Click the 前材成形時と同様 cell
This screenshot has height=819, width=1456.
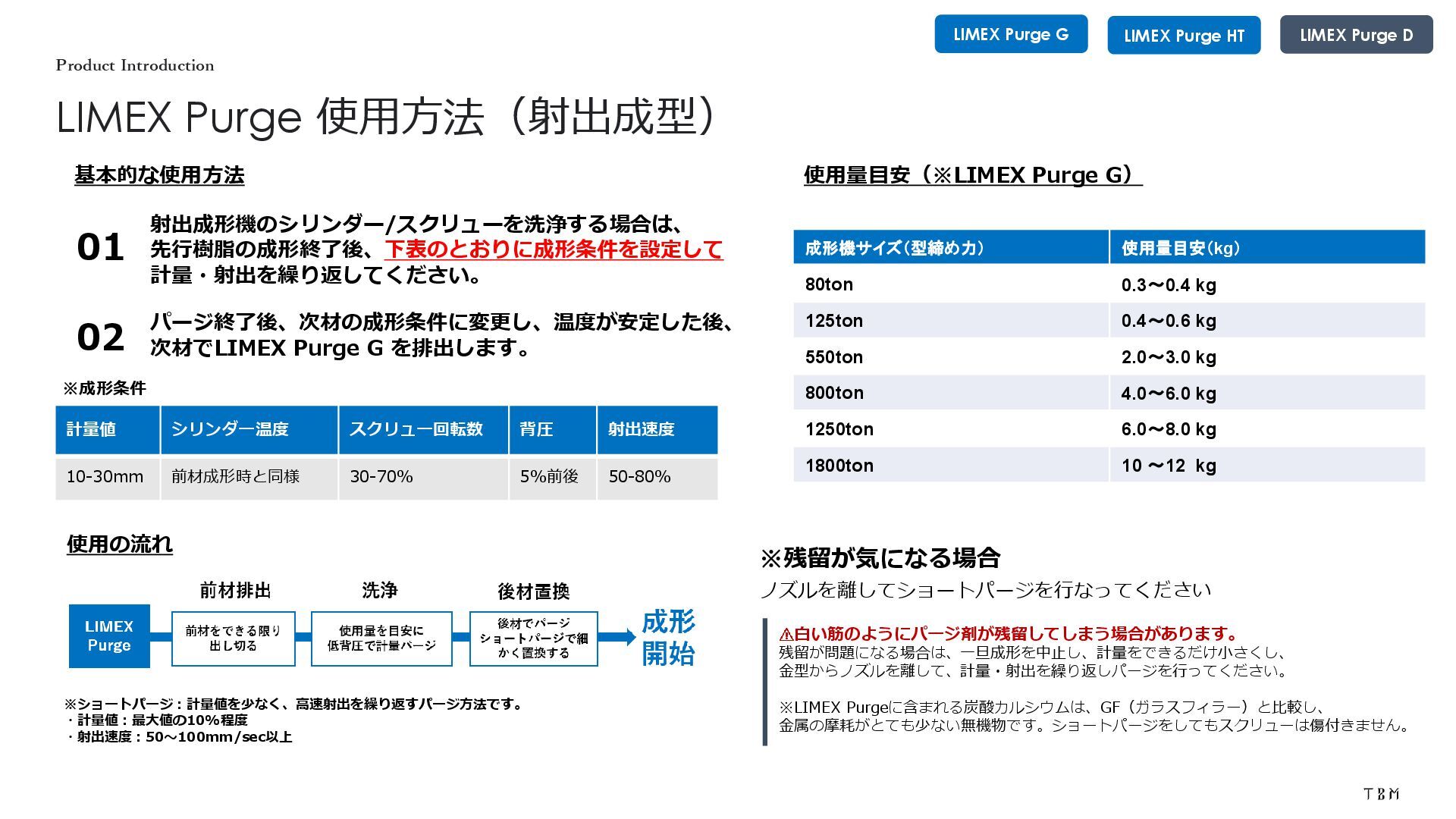249,478
